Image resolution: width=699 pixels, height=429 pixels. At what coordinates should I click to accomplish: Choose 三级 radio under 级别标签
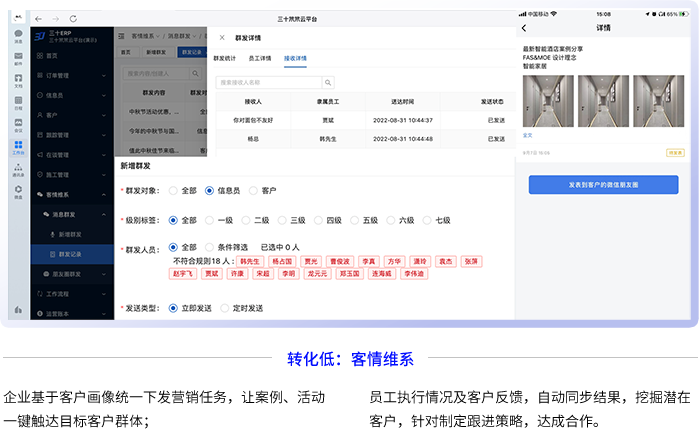click(282, 220)
